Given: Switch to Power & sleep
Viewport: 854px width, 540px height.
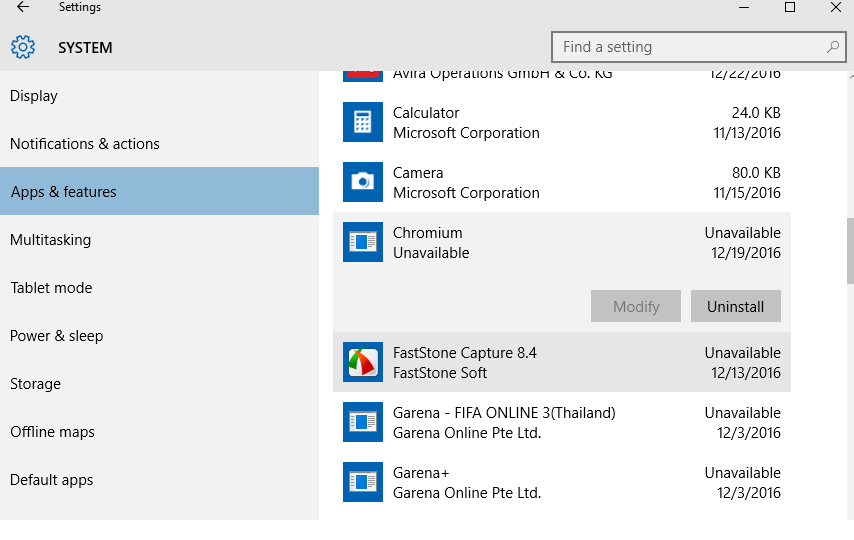Looking at the screenshot, I should click(x=57, y=336).
